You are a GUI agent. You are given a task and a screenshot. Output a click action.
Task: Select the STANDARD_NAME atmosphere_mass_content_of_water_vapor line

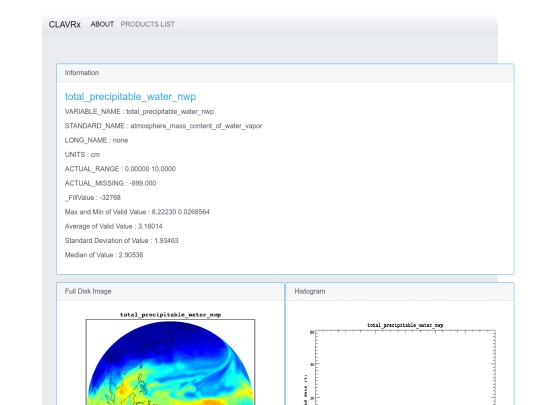click(x=163, y=126)
